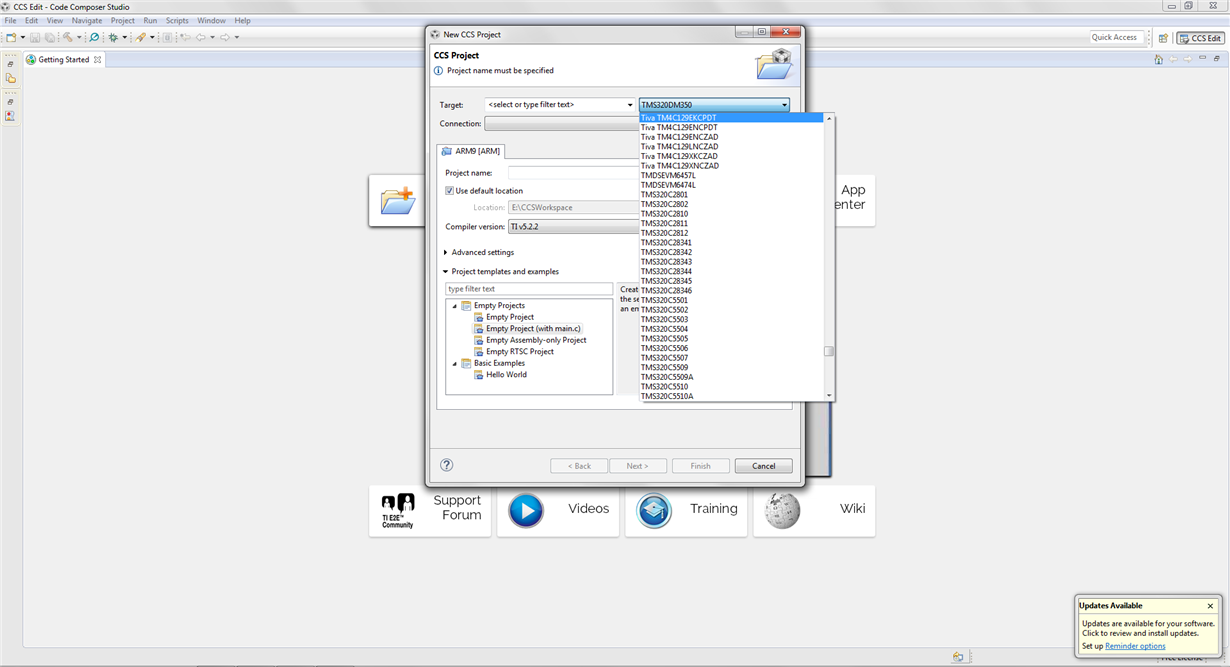1230x667 pixels.
Task: Click the Next button
Action: tap(637, 466)
